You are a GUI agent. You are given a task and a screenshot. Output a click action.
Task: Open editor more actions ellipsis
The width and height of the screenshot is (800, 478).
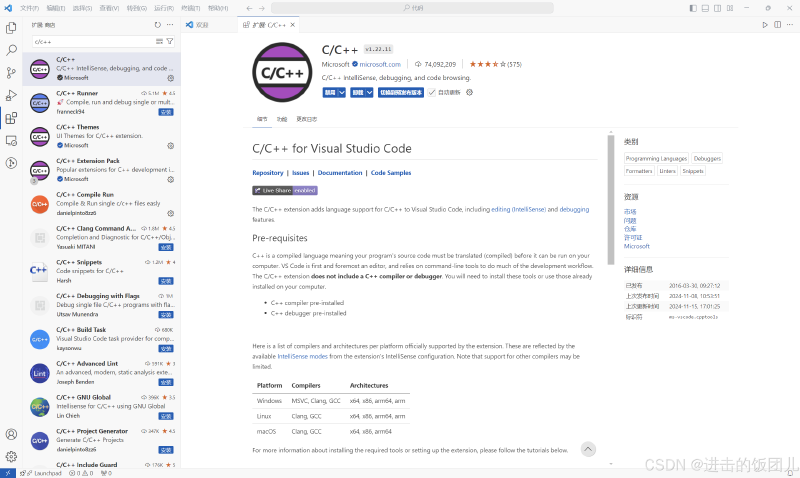pyautogui.click(x=790, y=24)
